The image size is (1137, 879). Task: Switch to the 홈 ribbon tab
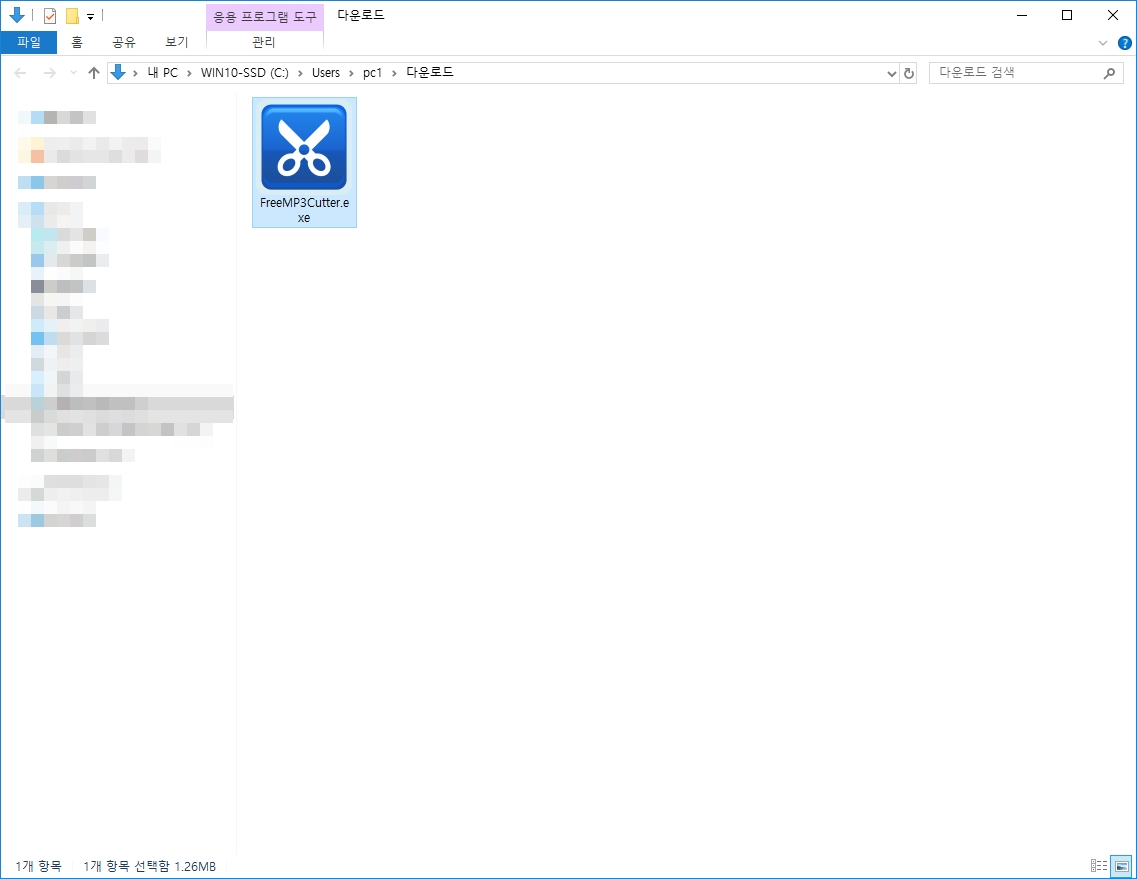click(77, 42)
